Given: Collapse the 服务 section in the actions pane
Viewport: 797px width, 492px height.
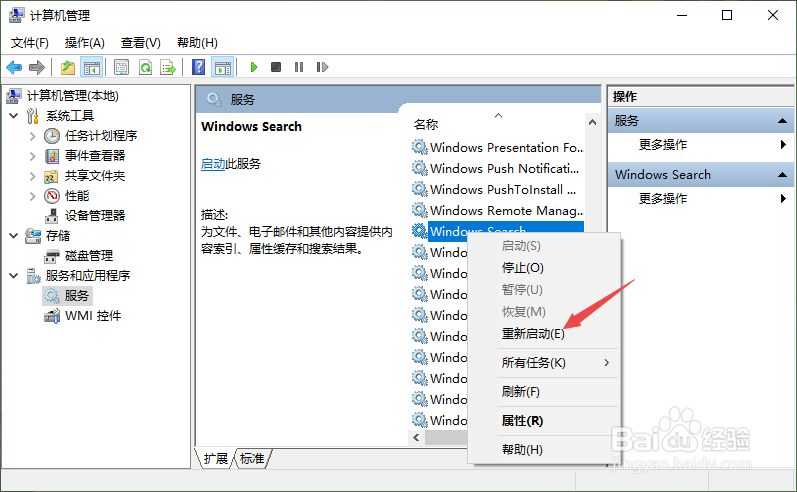Looking at the screenshot, I should coord(782,121).
